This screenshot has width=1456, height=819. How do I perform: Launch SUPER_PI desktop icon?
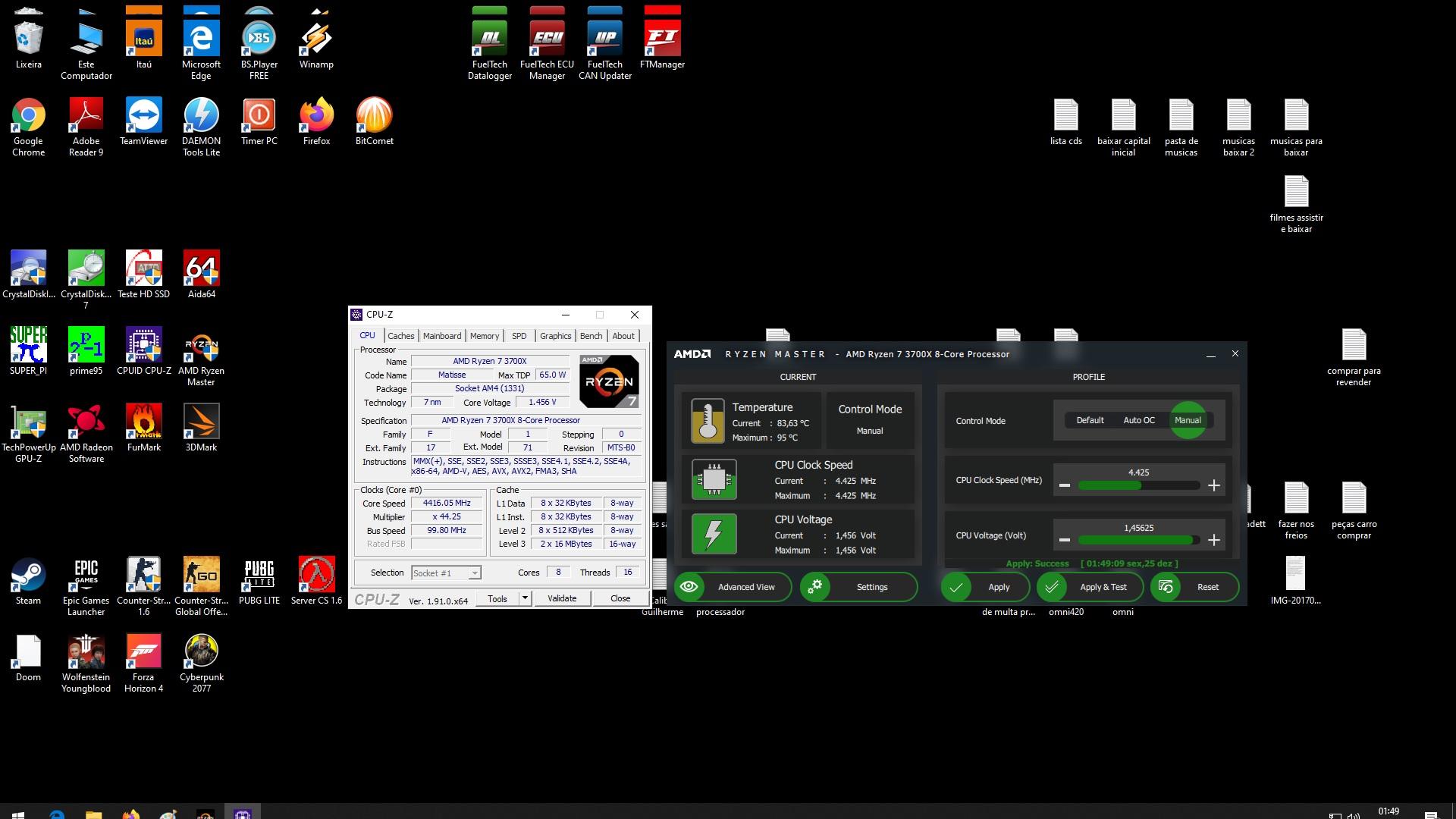(x=28, y=351)
